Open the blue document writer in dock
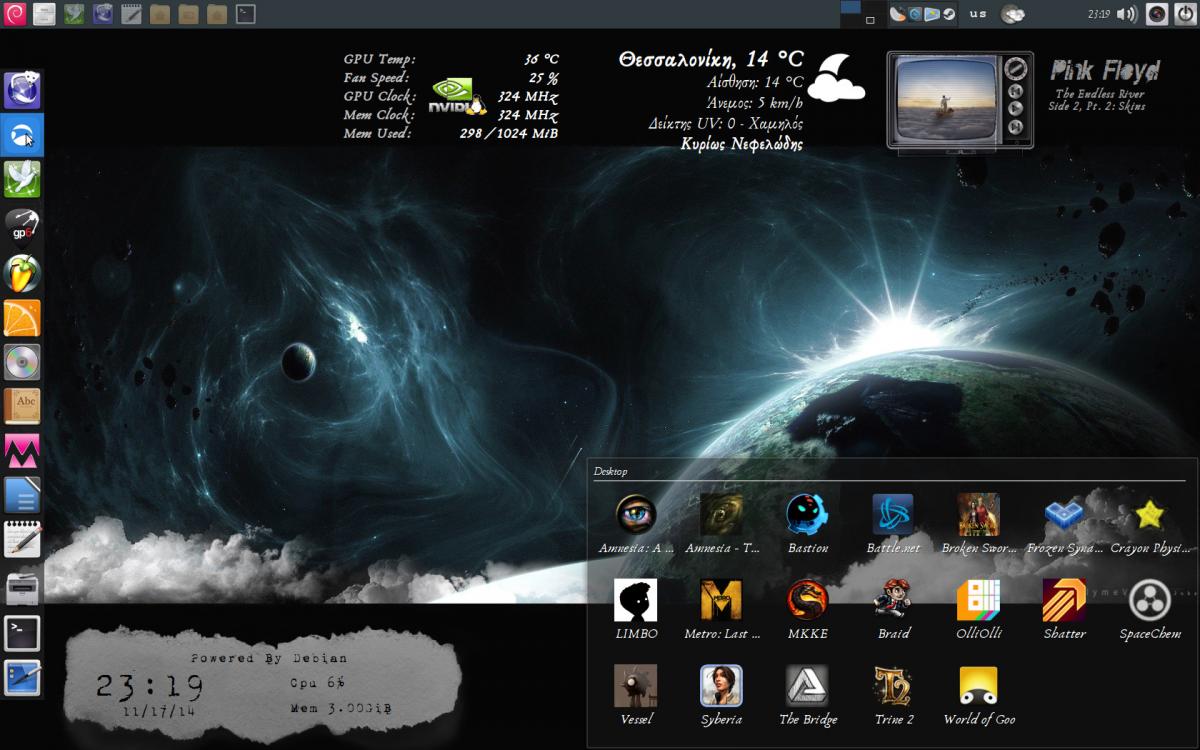1200x750 pixels. pyautogui.click(x=22, y=497)
